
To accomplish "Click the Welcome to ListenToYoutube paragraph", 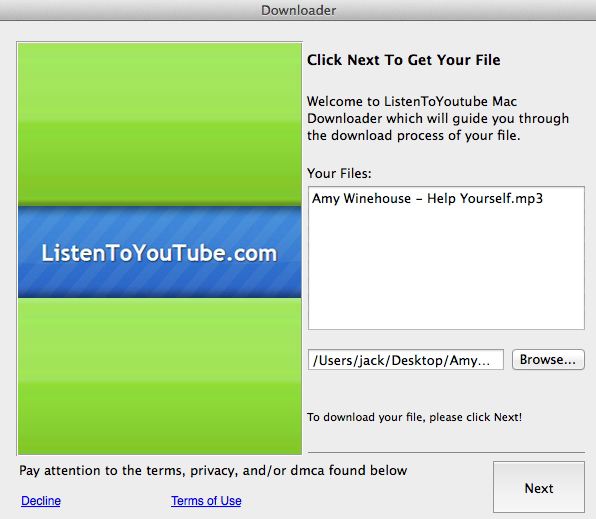I will click(x=438, y=118).
